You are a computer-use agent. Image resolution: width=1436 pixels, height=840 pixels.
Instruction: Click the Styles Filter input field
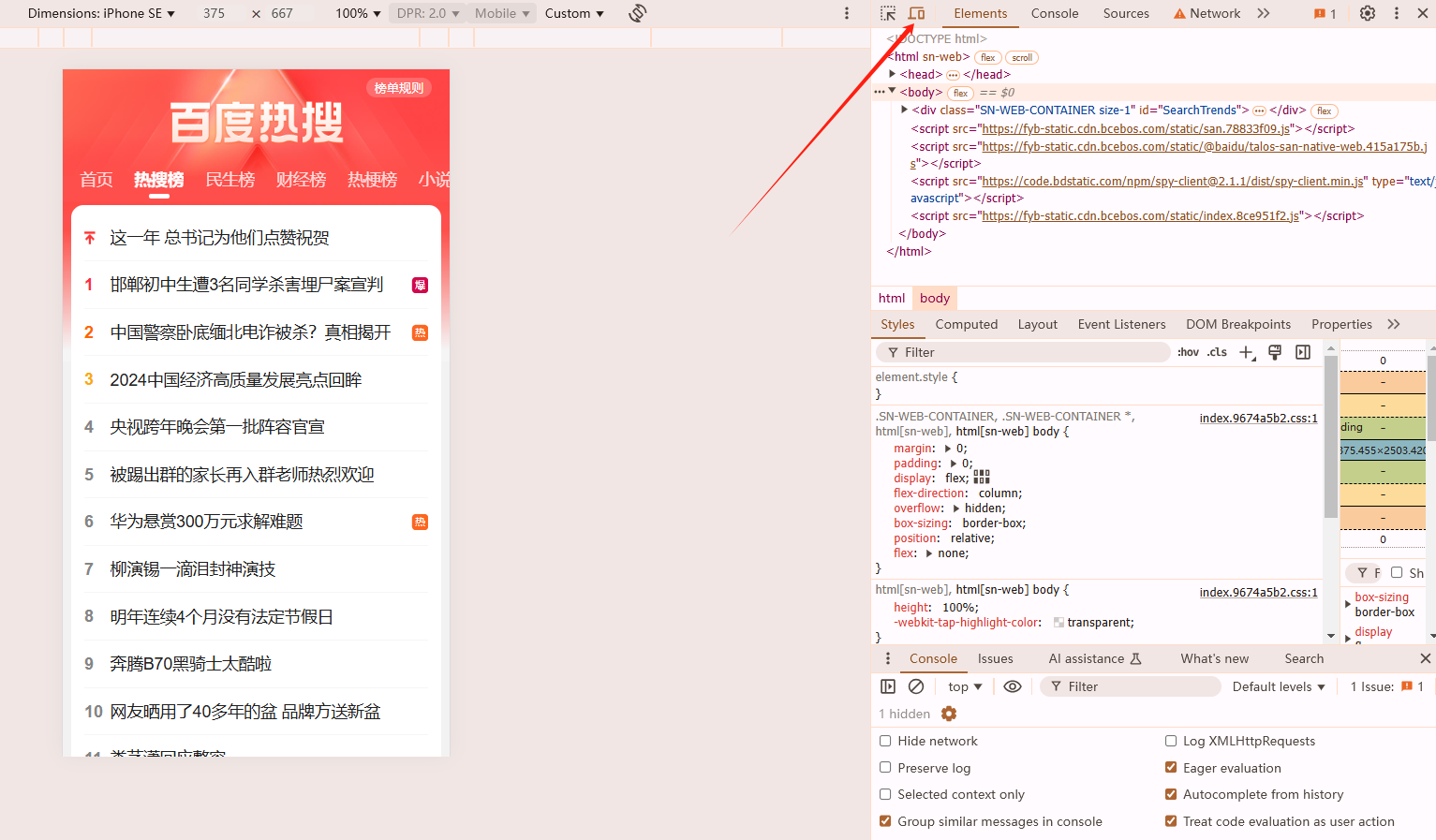tap(1023, 352)
